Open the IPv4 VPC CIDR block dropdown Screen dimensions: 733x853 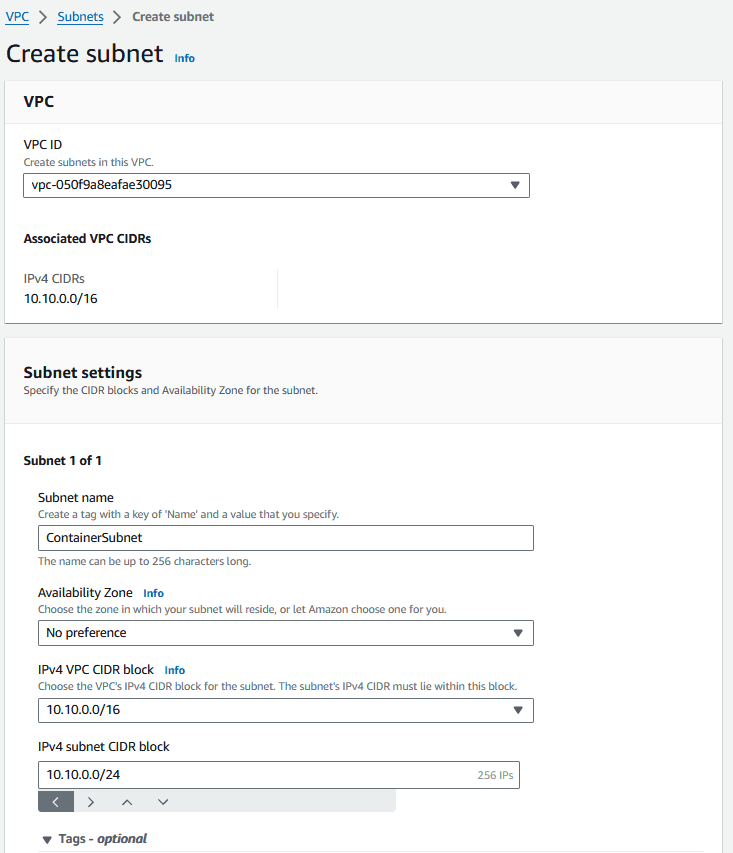pos(286,710)
